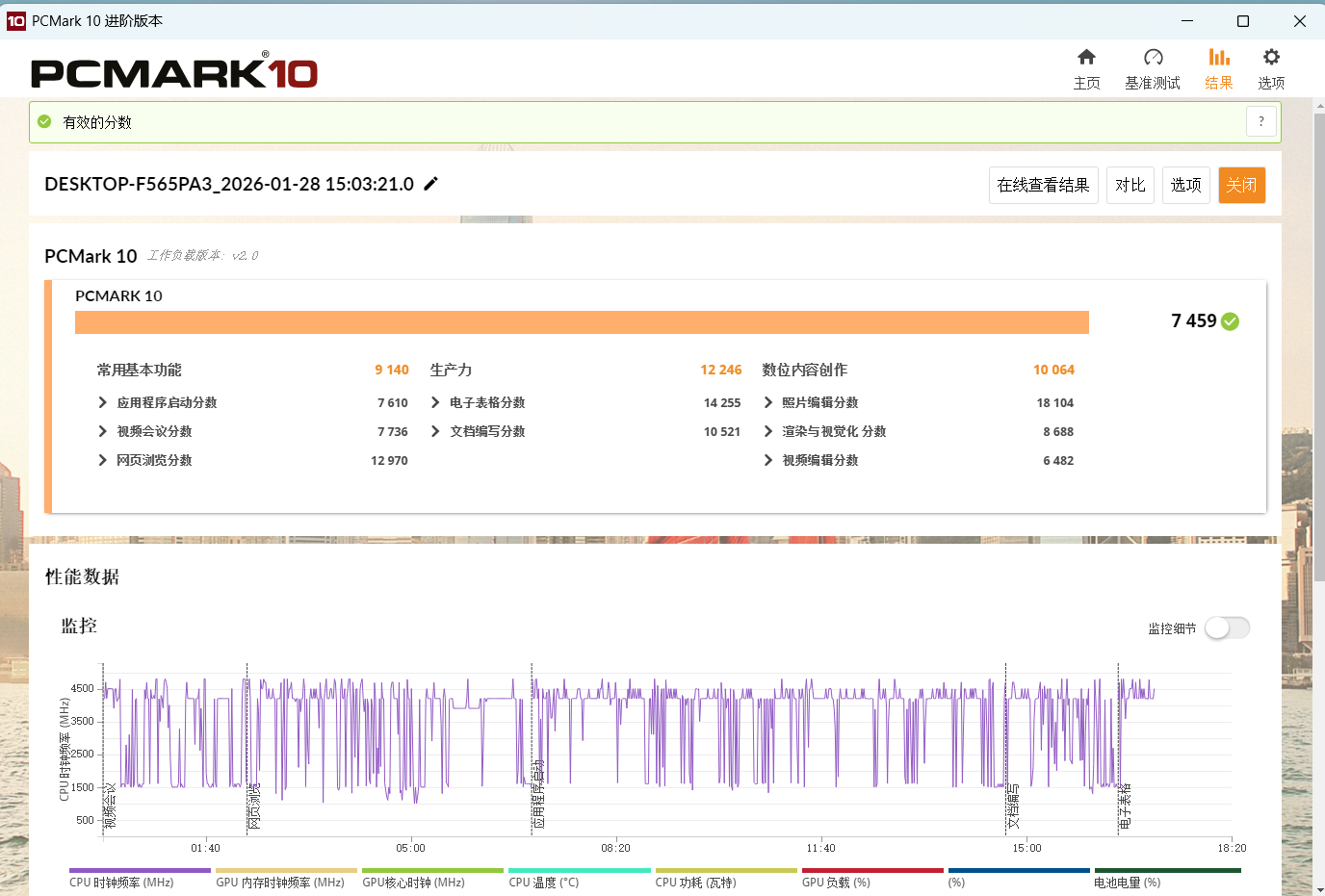1325x896 pixels.
Task: Click the purple CPU 时钟频率 legend swatch
Action: 140,870
